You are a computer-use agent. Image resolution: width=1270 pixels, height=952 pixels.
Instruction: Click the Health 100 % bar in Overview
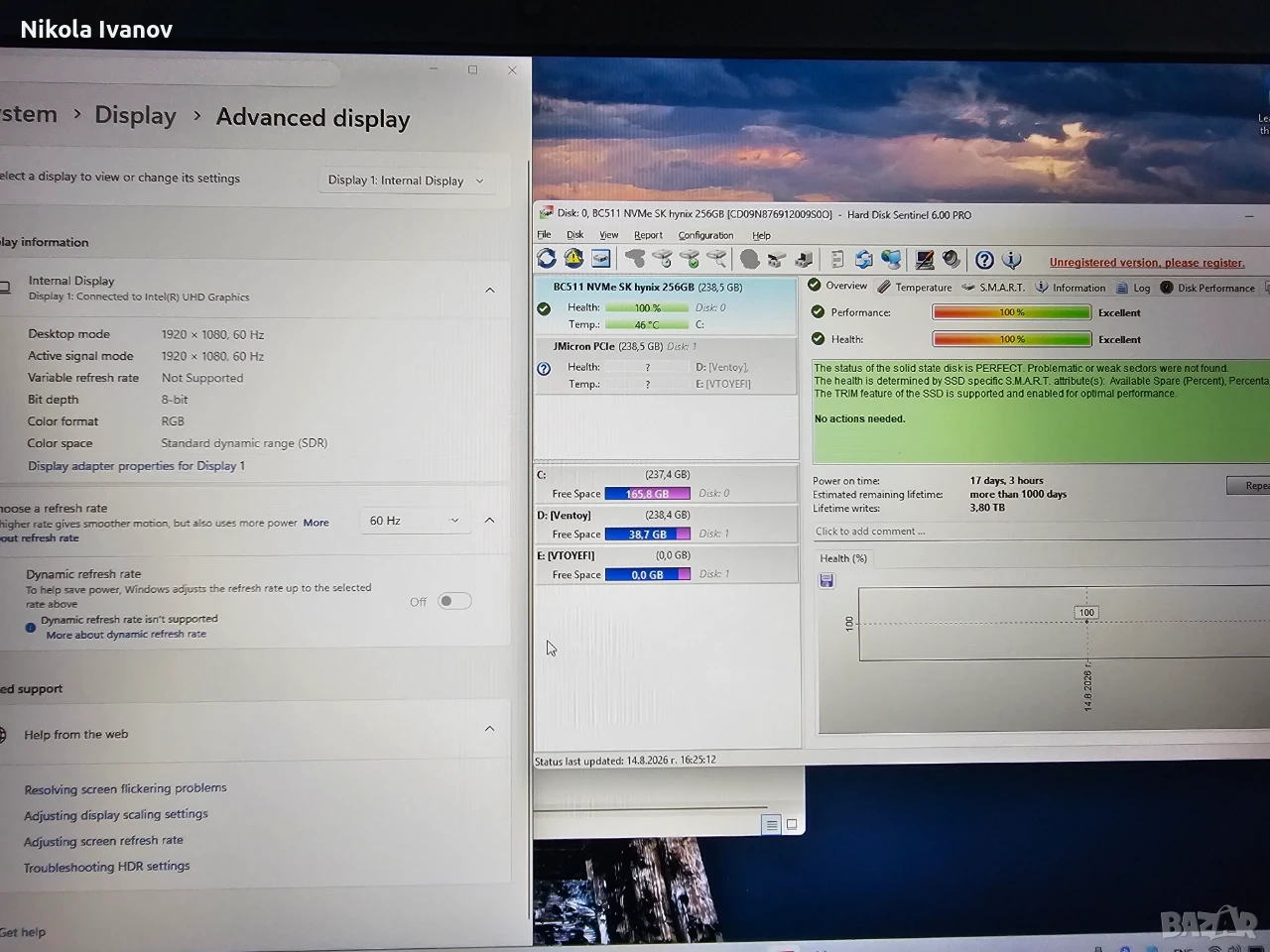pyautogui.click(x=1011, y=339)
